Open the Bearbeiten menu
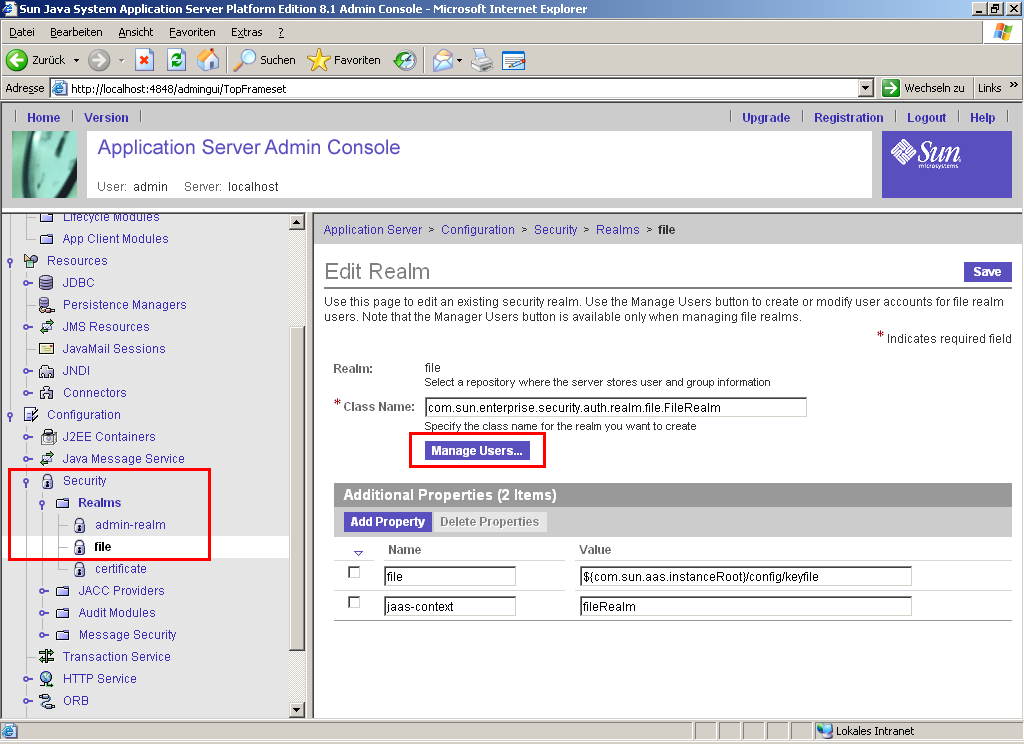This screenshot has width=1024, height=744. click(76, 32)
